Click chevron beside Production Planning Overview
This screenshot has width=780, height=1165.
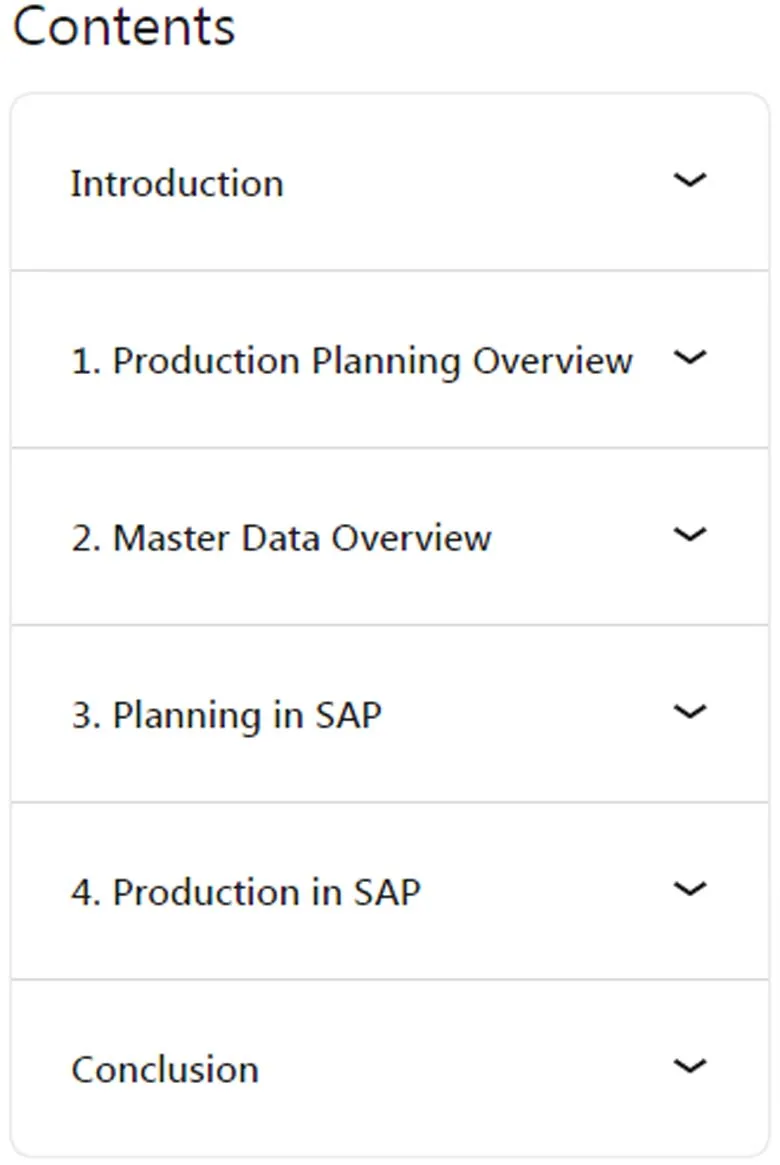pos(689,357)
